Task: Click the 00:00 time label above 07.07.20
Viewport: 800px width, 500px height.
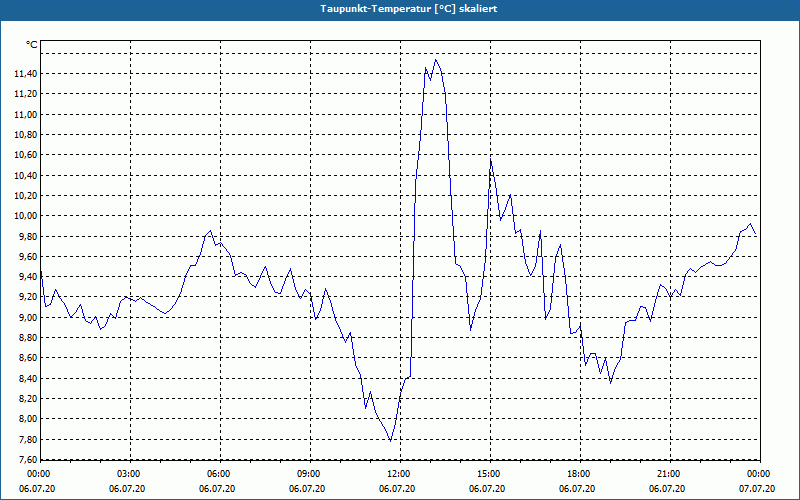Action: point(759,474)
